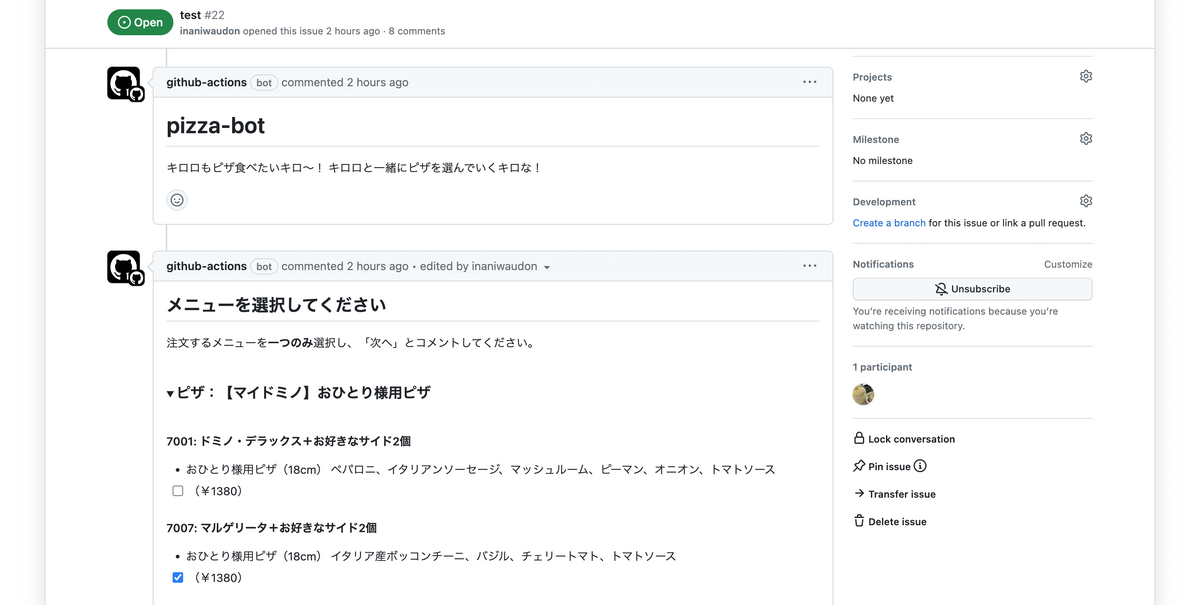Click the first comment's 2 hours ago timestamp
Image resolution: width=1200 pixels, height=605 pixels.
click(x=377, y=82)
